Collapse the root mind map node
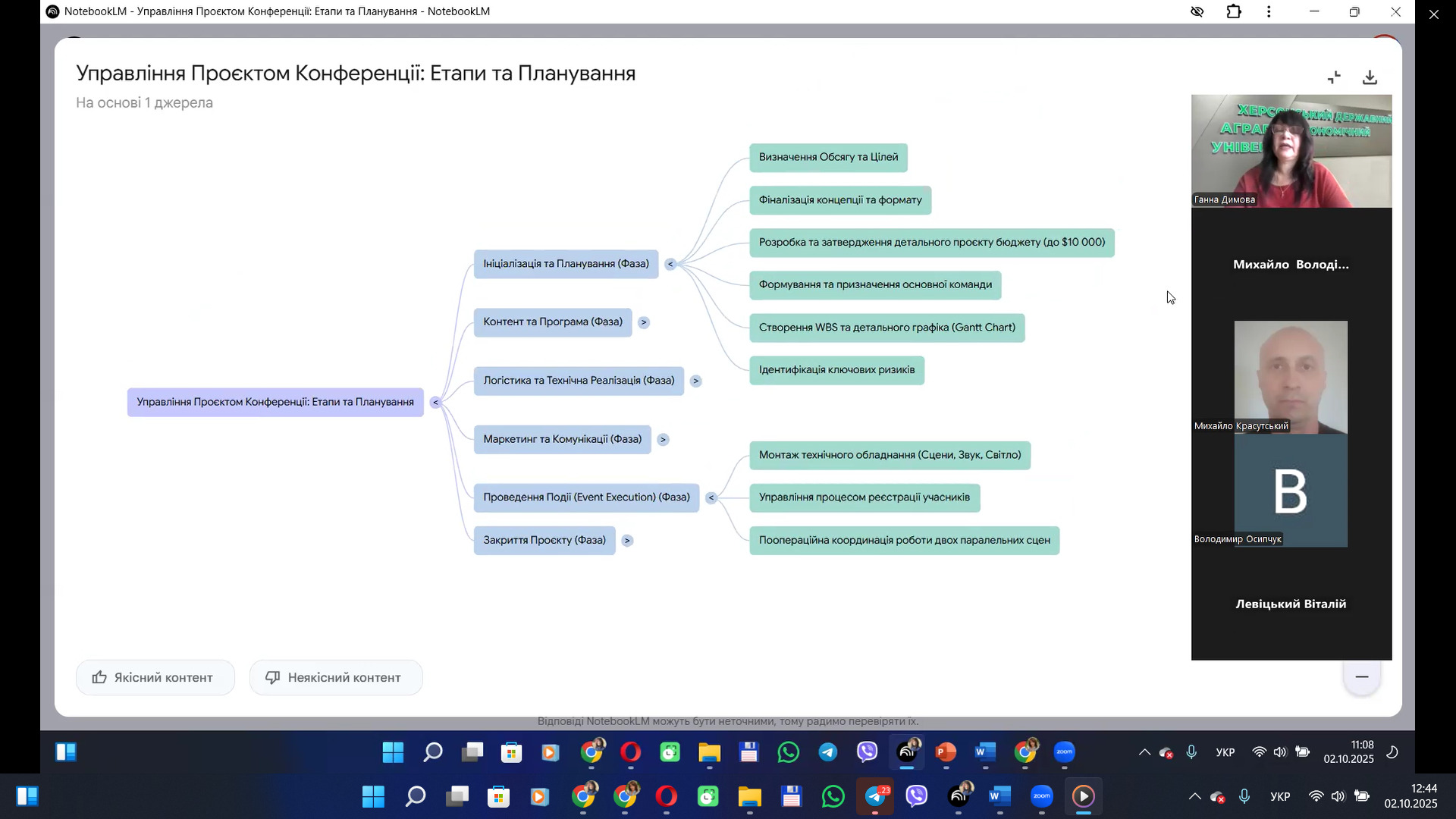The width and height of the screenshot is (1456, 819). pos(435,402)
